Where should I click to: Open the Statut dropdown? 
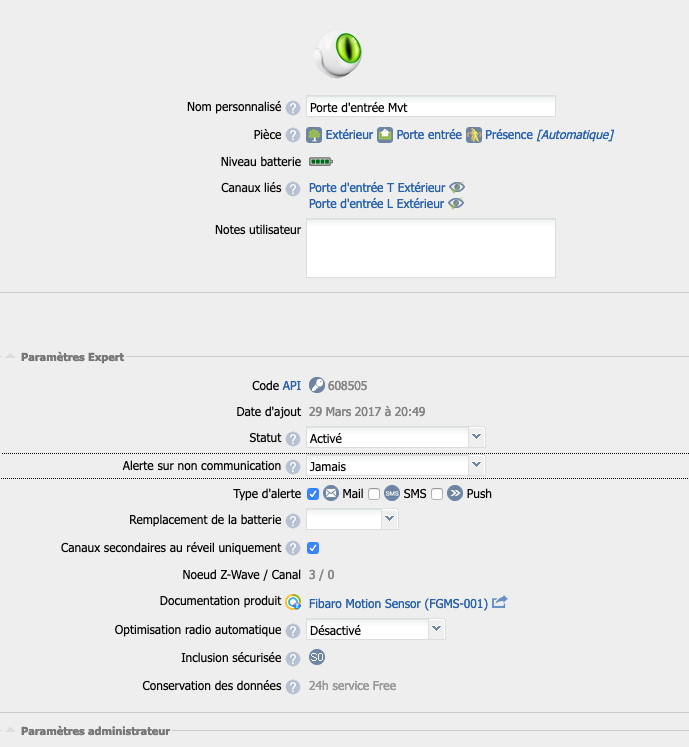(395, 438)
